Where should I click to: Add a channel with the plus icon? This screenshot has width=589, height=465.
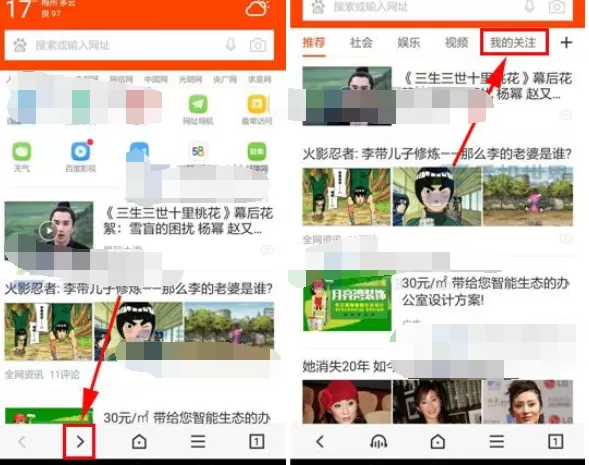coord(566,42)
